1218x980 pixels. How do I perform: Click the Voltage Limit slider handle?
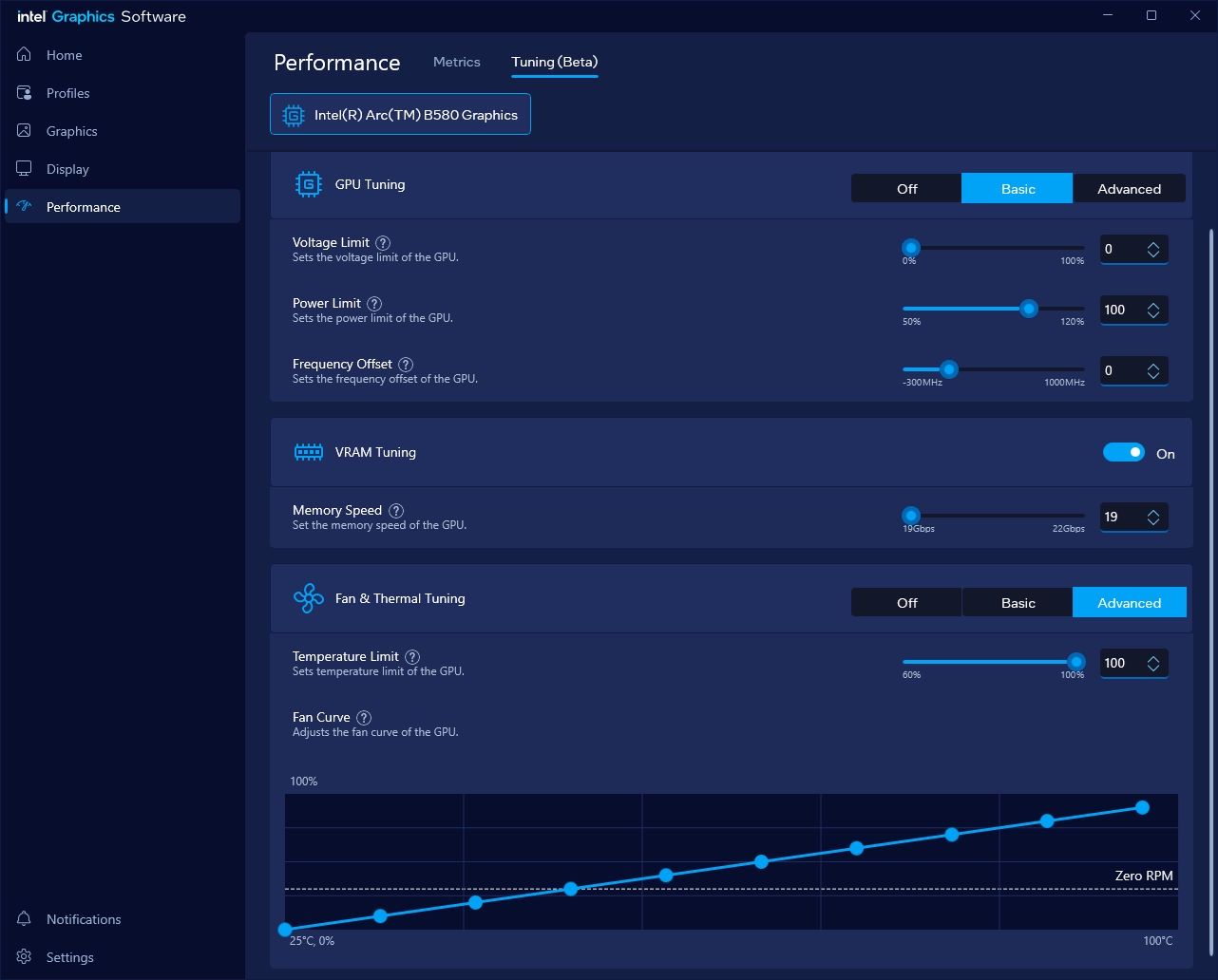[x=911, y=248]
